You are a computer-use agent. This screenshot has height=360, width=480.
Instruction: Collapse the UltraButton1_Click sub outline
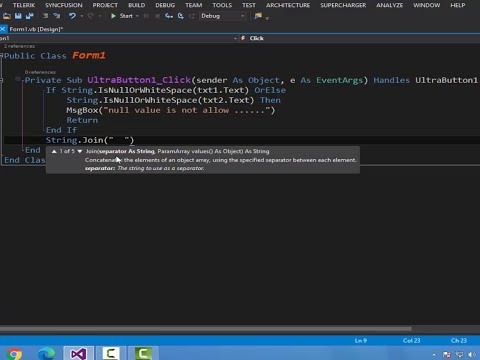[x=1, y=80]
